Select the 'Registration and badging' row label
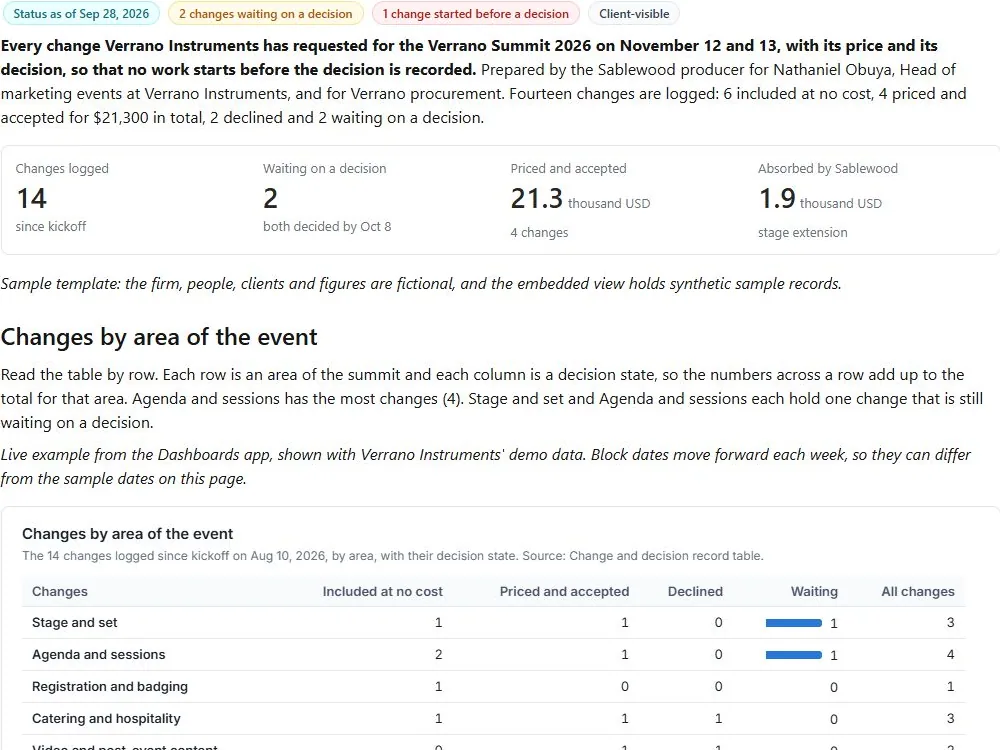This screenshot has width=1000, height=750. [110, 686]
